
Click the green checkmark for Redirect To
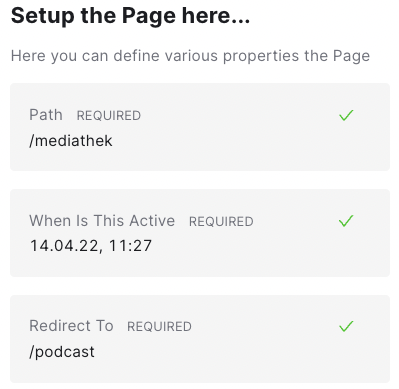coord(346,326)
